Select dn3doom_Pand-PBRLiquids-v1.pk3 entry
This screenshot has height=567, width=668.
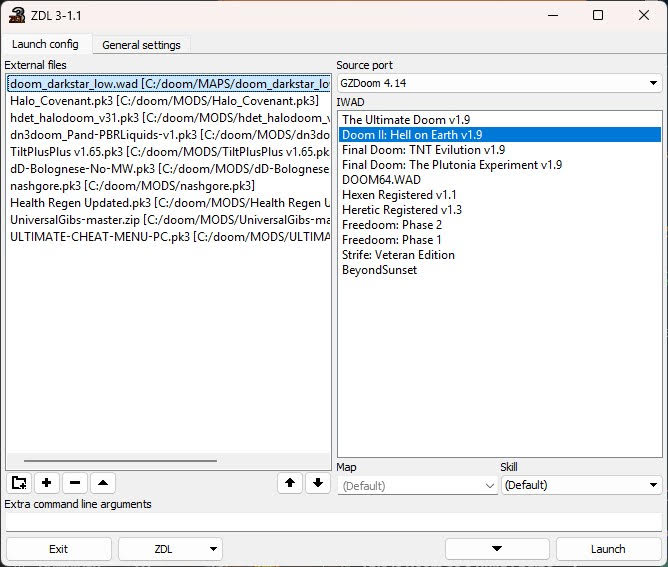pos(169,135)
